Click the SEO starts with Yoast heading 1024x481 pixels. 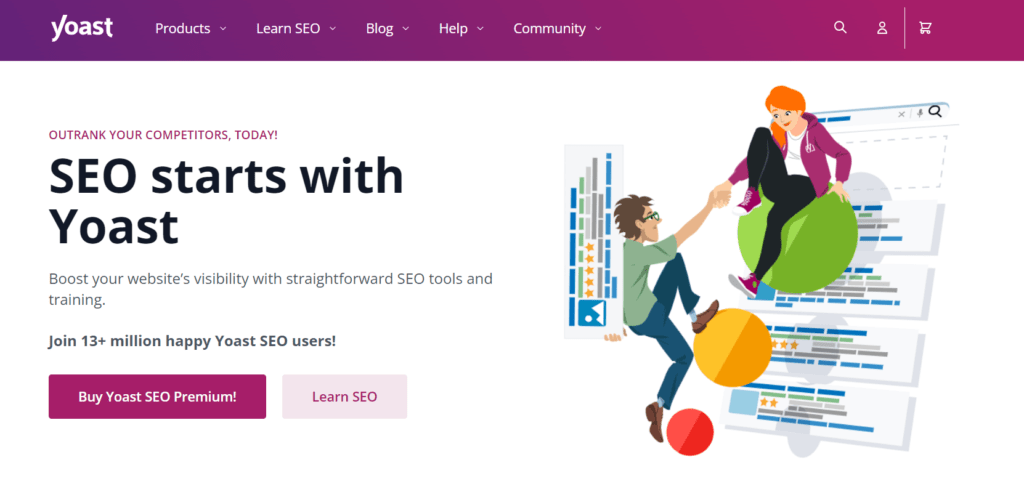(227, 202)
